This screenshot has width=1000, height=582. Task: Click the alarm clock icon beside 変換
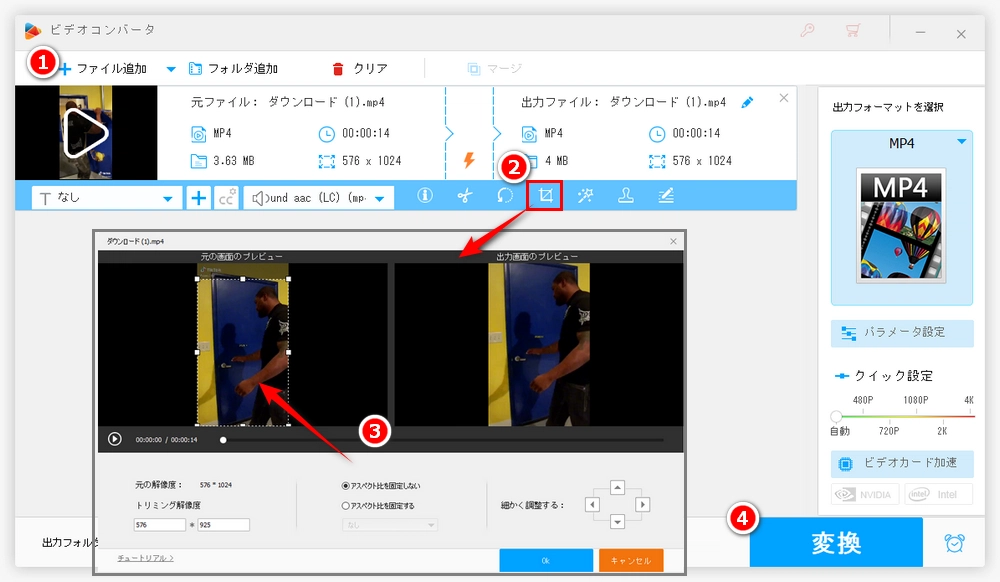coord(955,542)
